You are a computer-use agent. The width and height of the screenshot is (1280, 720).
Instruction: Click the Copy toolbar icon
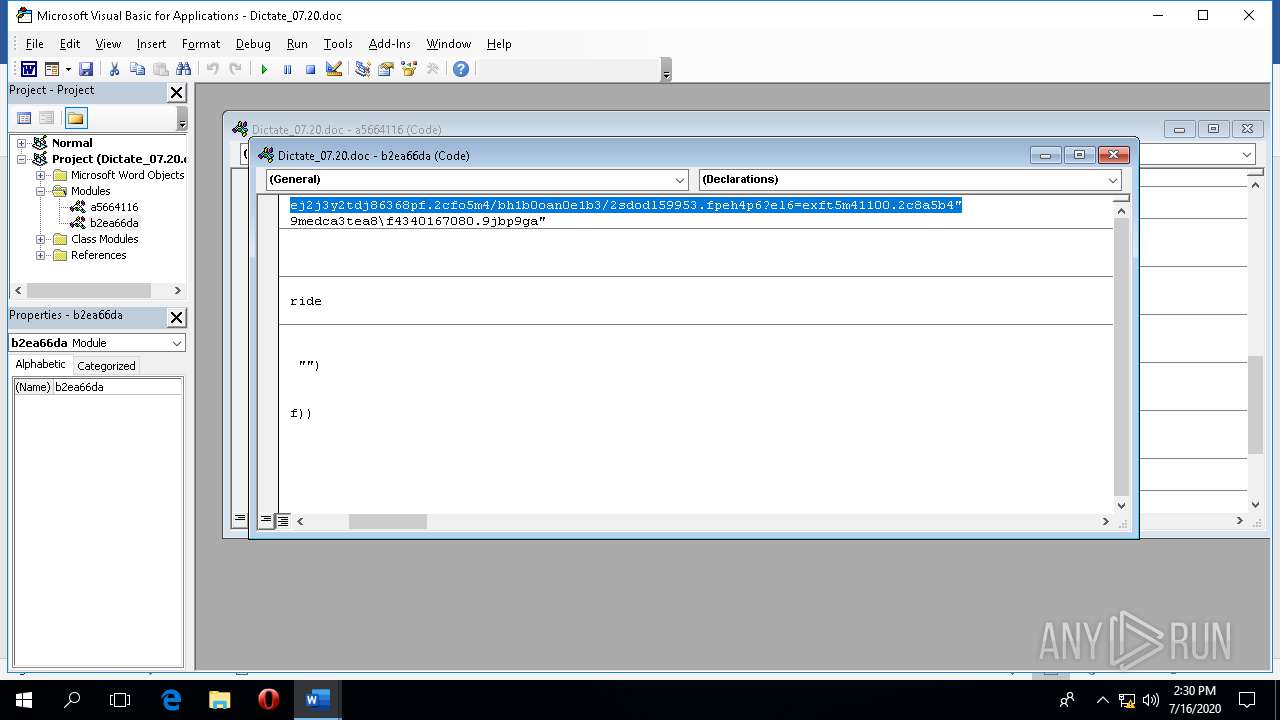tap(137, 69)
